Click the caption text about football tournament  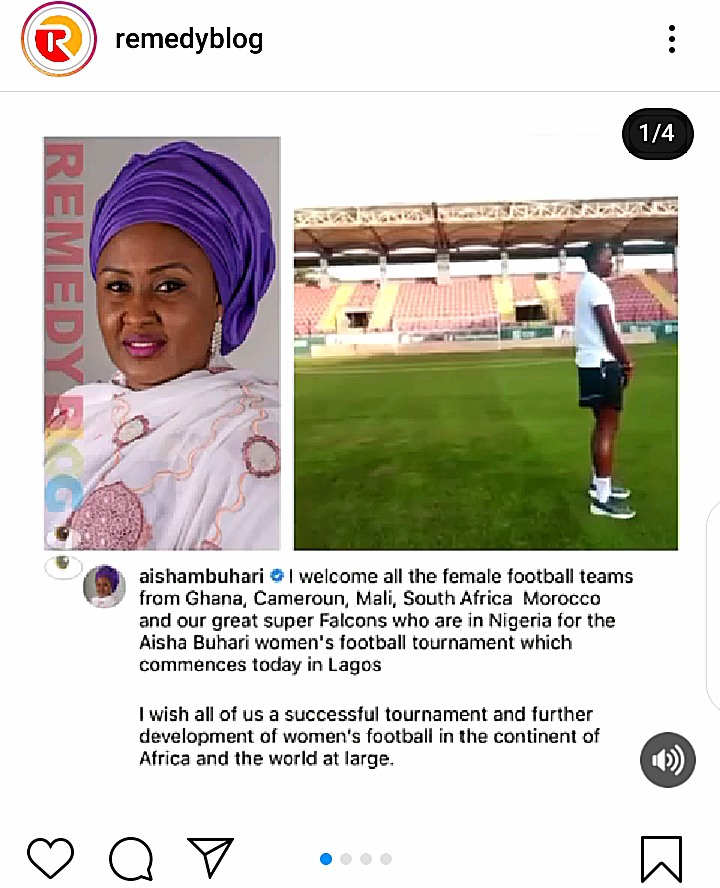coord(386,620)
